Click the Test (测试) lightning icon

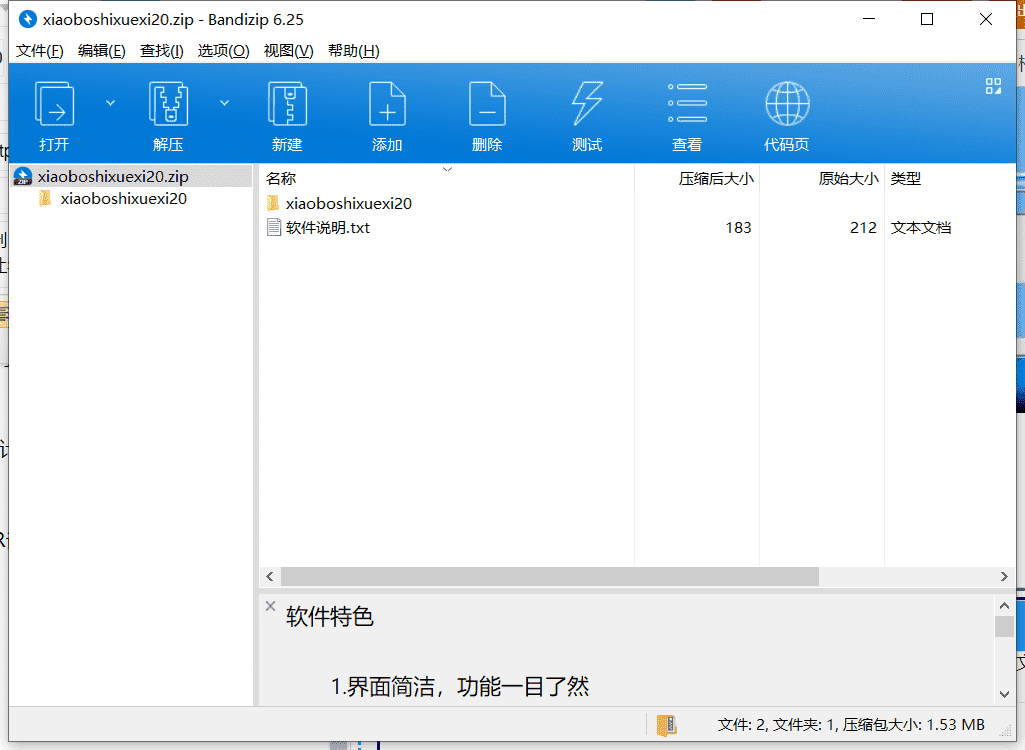587,104
